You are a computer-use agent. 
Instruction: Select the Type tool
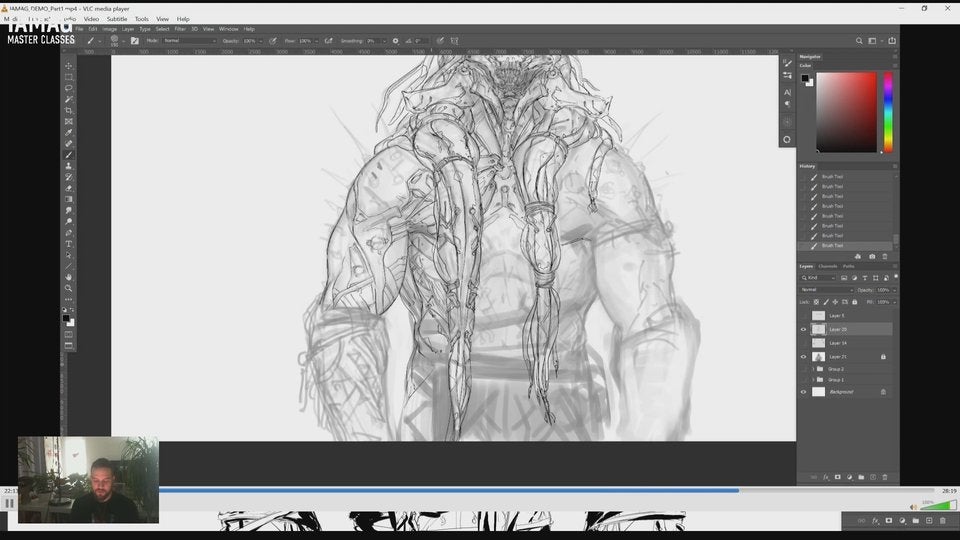pyautogui.click(x=69, y=244)
